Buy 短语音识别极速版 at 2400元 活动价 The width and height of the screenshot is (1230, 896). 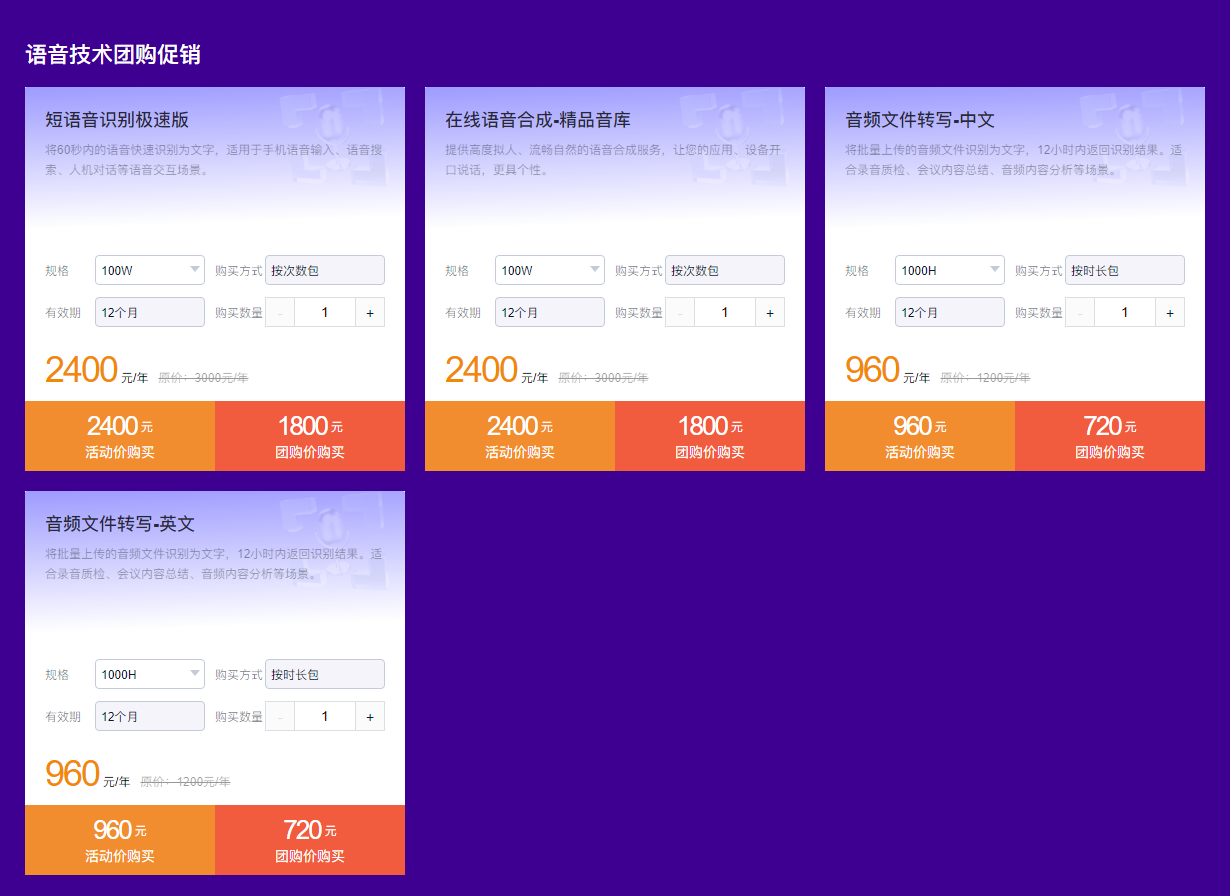click(120, 436)
